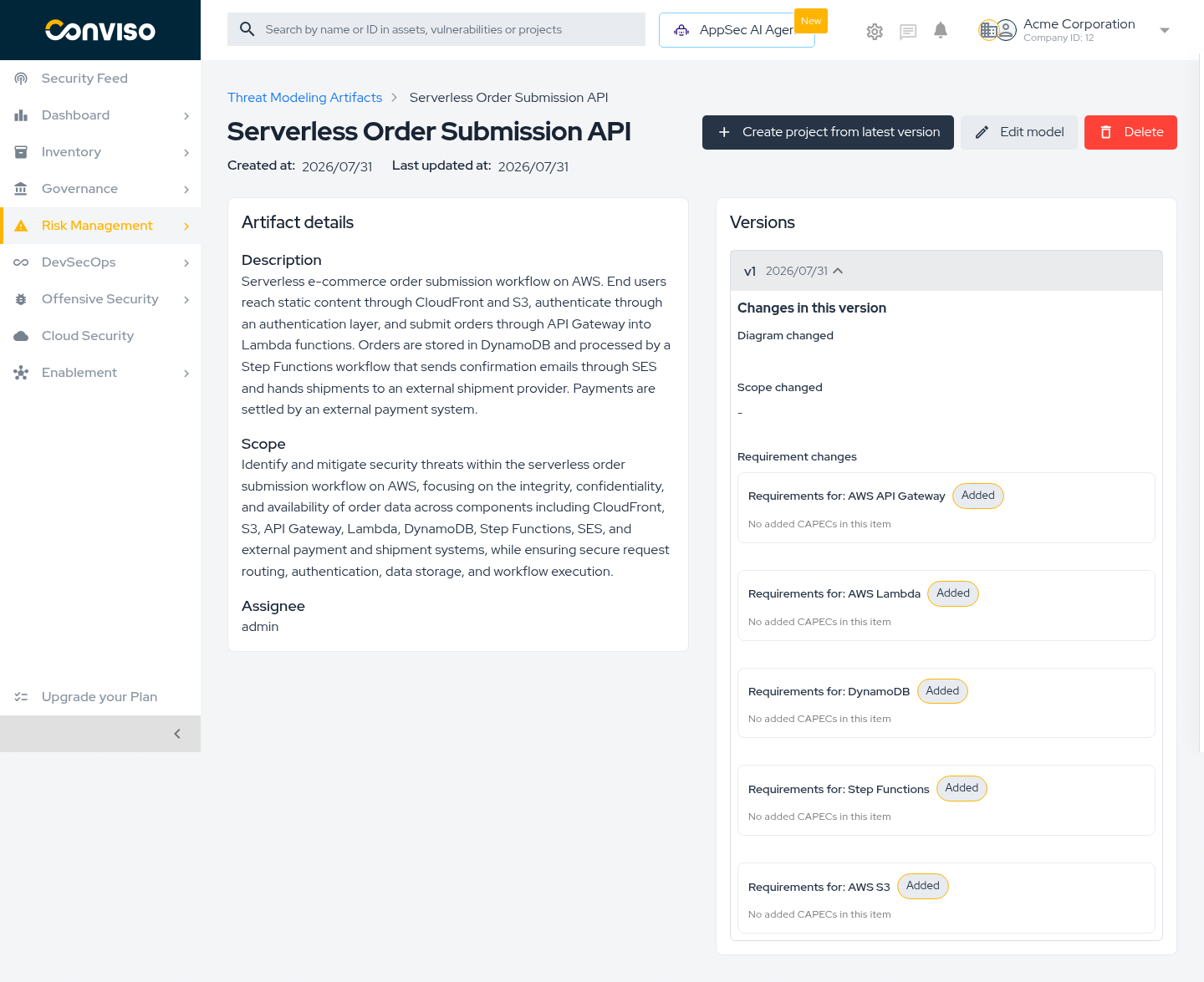
Task: Click Create project from latest version
Action: (x=828, y=132)
